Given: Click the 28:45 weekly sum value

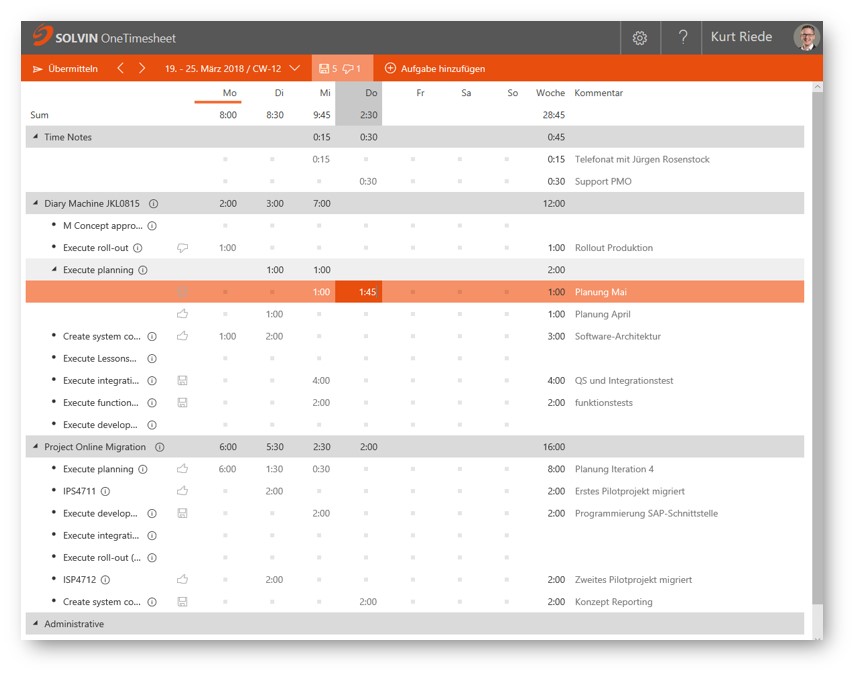Looking at the screenshot, I should click(554, 115).
